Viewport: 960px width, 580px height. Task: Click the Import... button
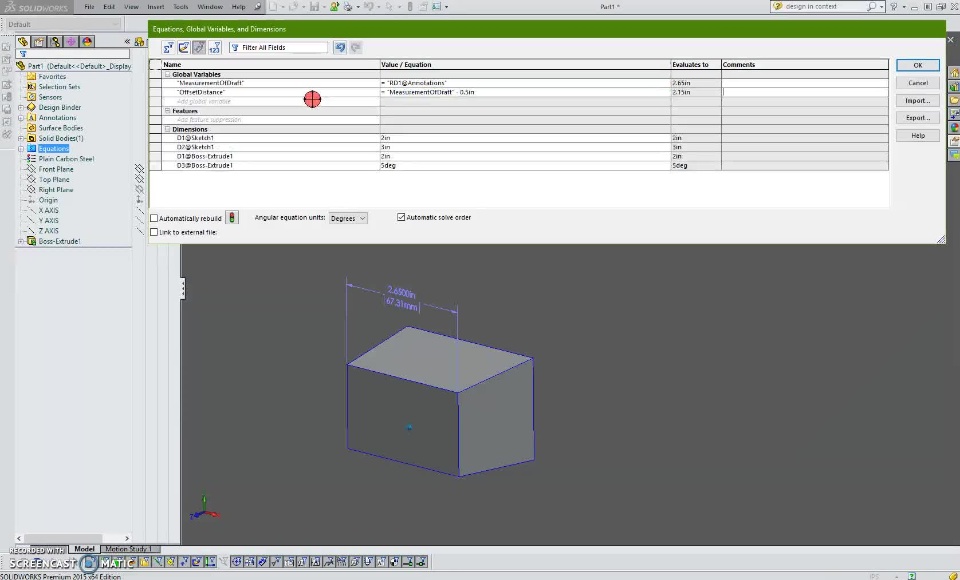[918, 100]
